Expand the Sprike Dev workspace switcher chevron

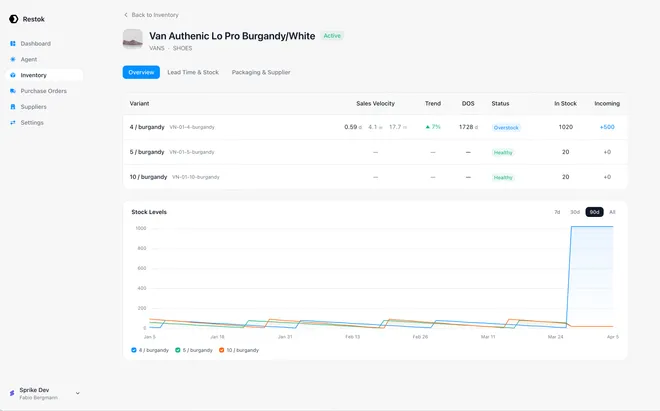pos(78,394)
